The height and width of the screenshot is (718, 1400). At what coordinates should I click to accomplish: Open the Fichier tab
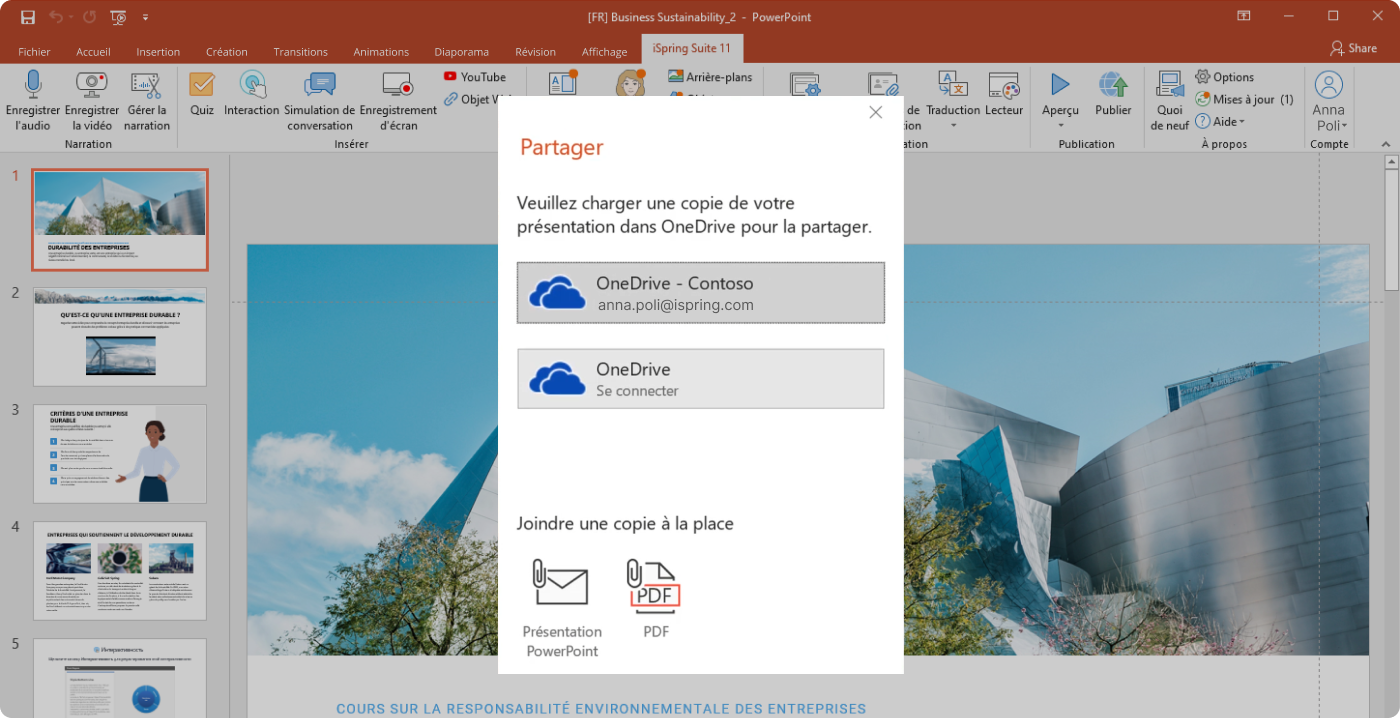click(x=34, y=52)
